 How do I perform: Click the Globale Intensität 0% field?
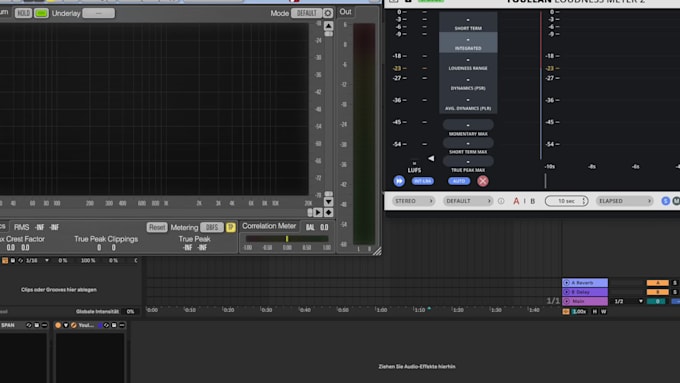click(130, 311)
